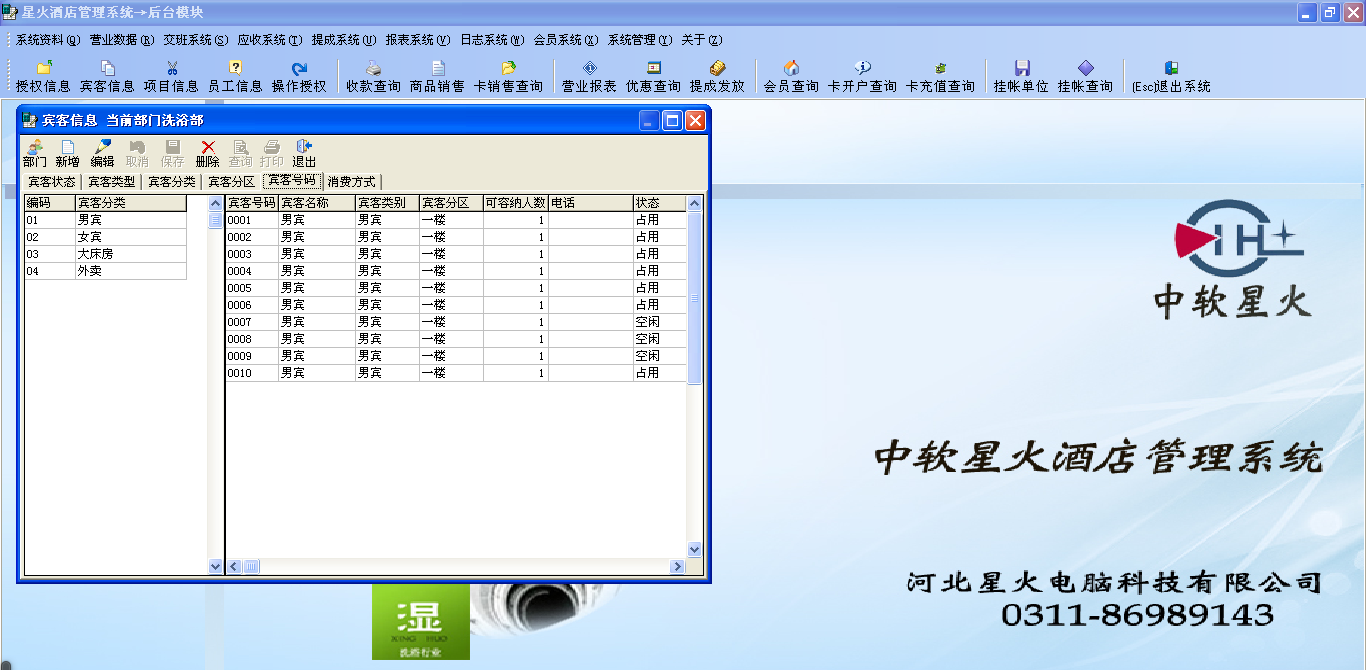This screenshot has height=670, width=1366.
Task: Click left list scroll down arrow
Action: 215,567
